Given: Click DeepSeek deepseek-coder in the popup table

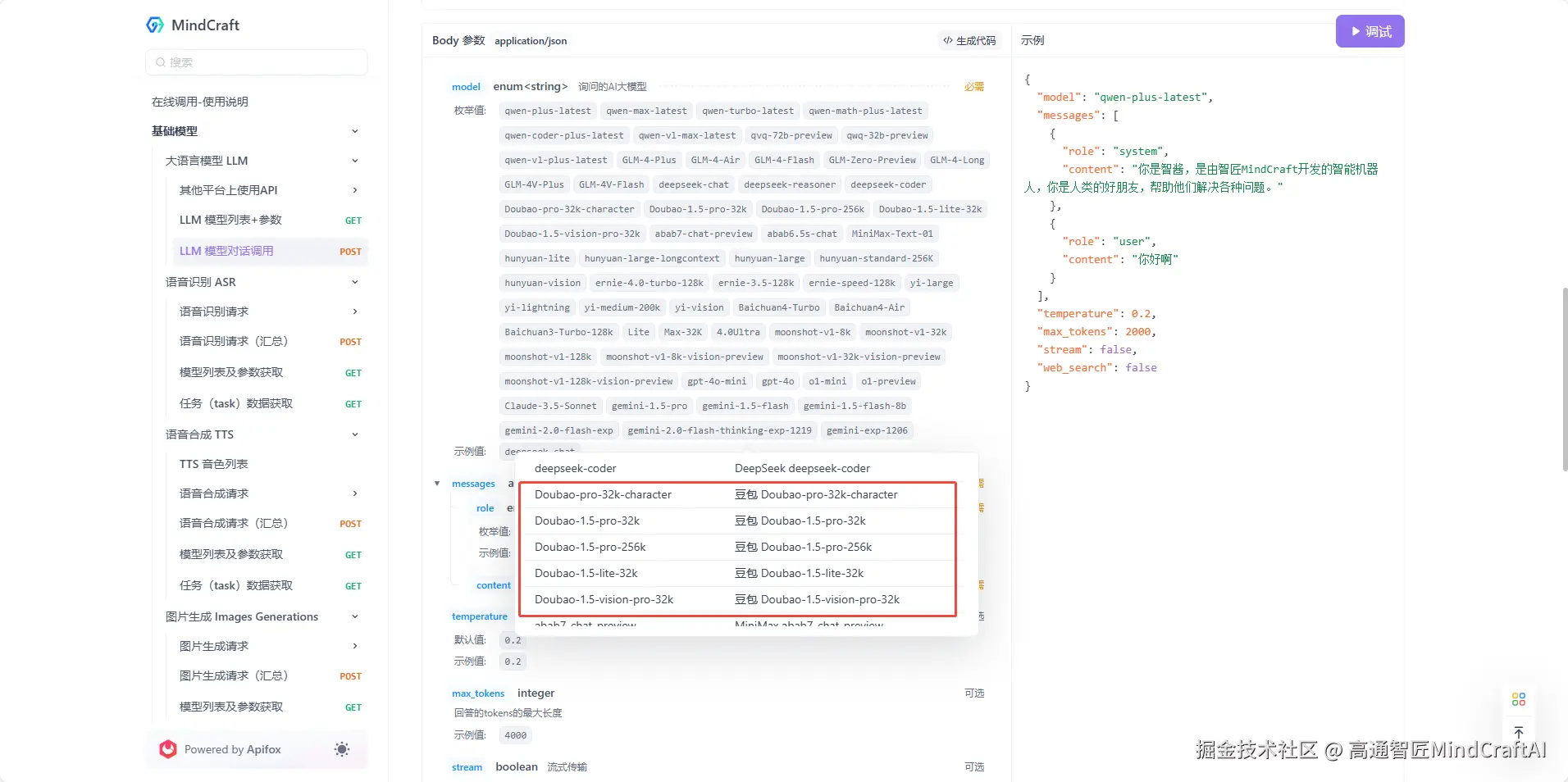Looking at the screenshot, I should coord(802,468).
